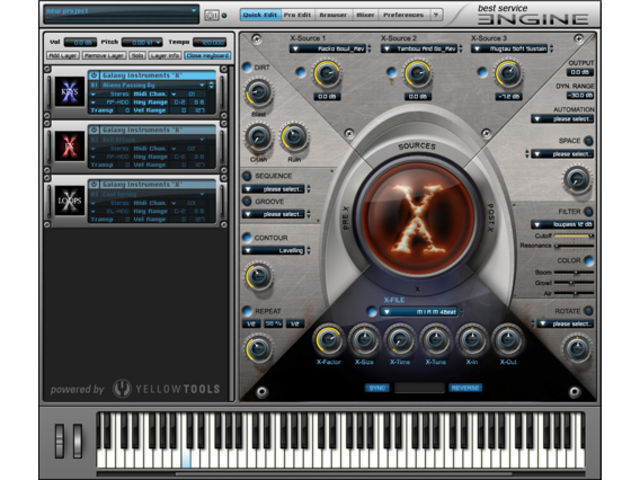The image size is (640, 480).
Task: Toggle the DIRT section on/off LED
Action: click(247, 67)
